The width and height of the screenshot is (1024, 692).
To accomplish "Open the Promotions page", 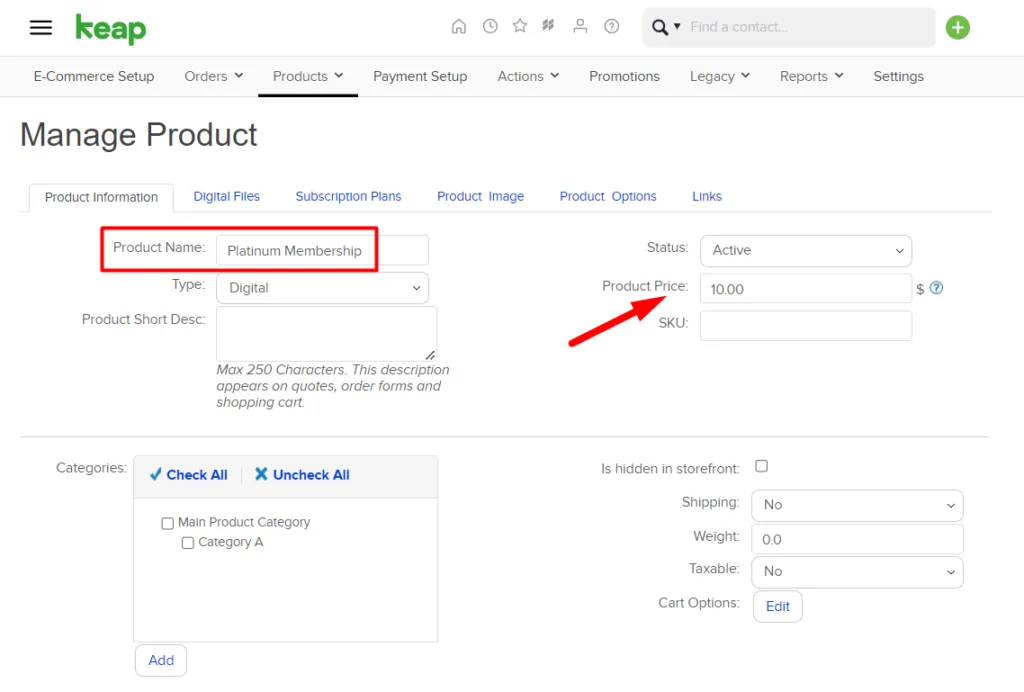I will (624, 76).
